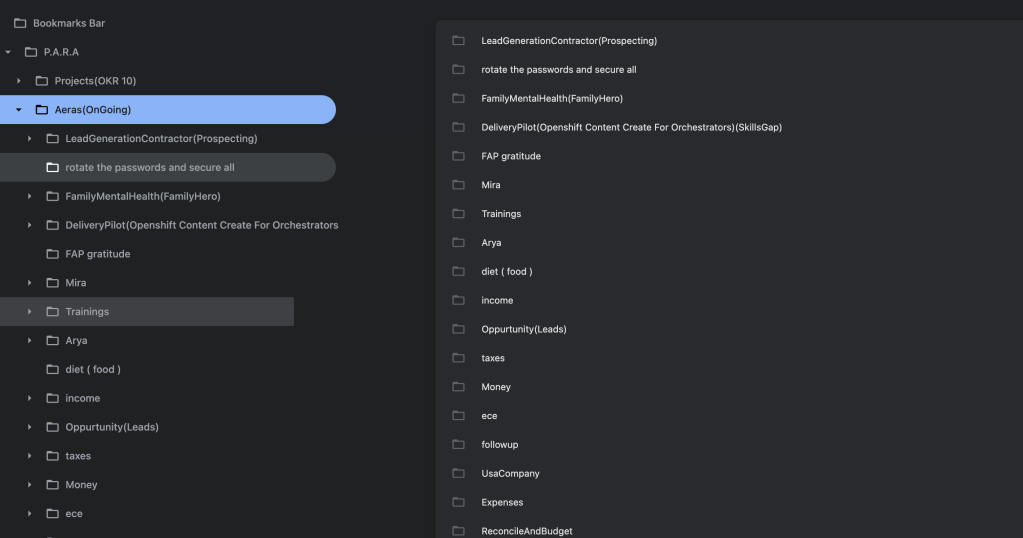
Task: Open Expenses in the right-hand list
Action: coord(502,502)
